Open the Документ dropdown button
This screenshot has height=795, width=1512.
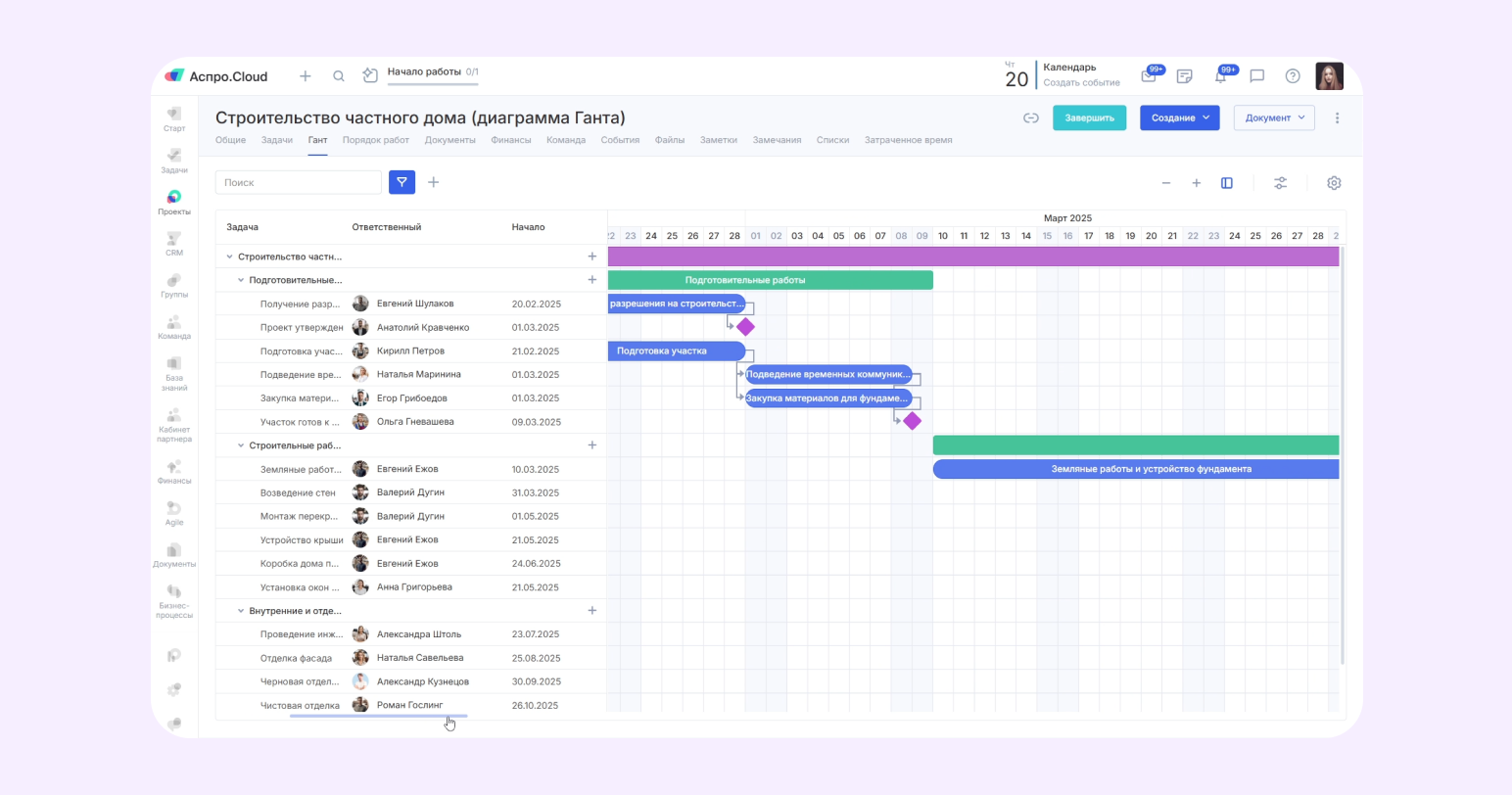(x=1274, y=117)
